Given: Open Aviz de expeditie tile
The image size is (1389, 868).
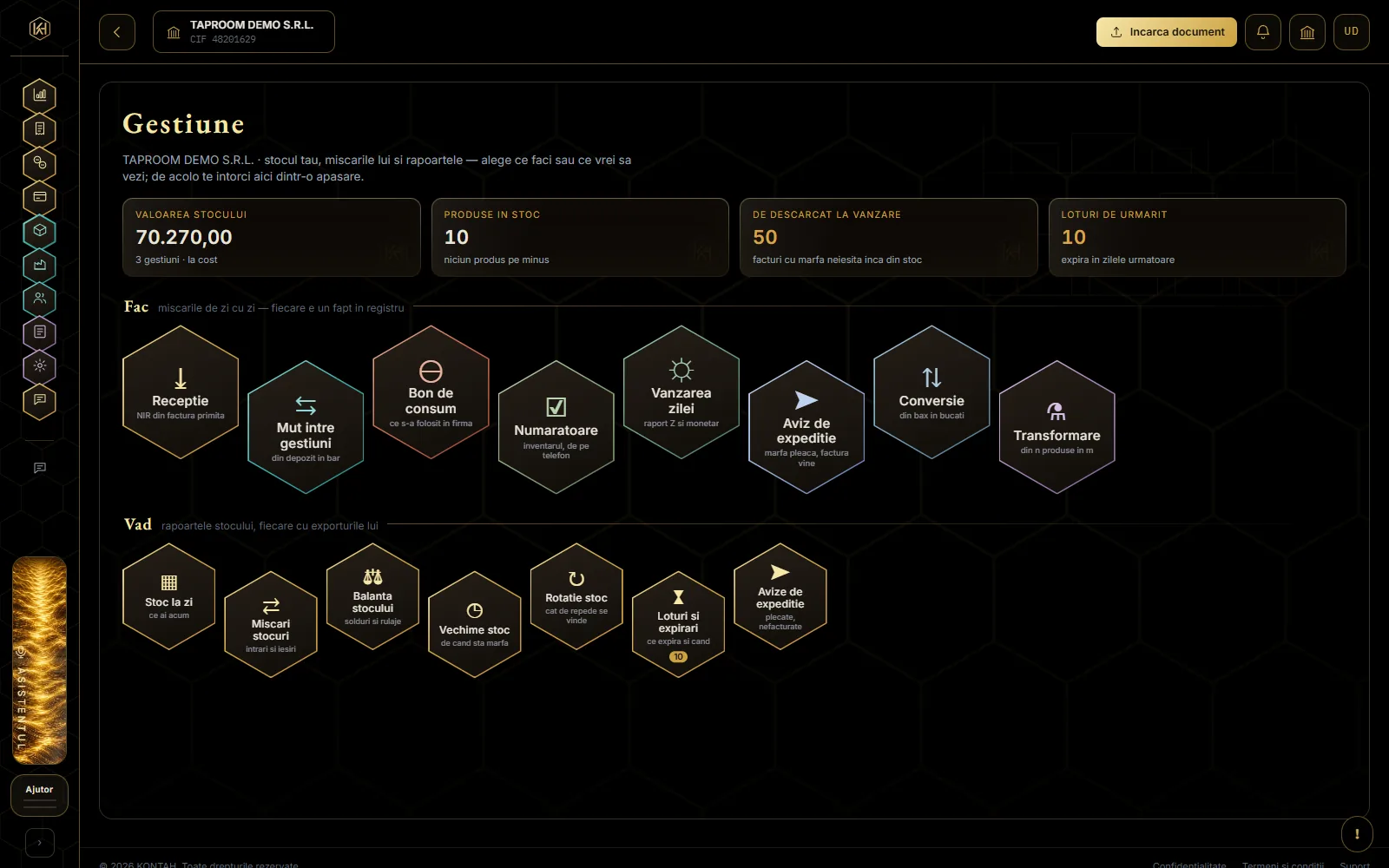Looking at the screenshot, I should point(806,427).
